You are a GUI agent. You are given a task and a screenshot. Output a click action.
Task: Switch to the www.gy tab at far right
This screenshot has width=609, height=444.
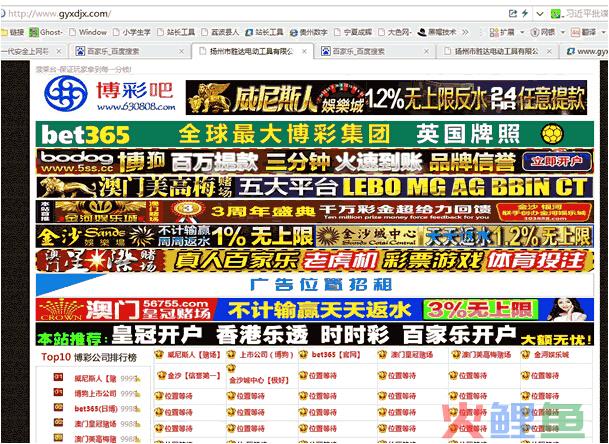click(x=586, y=51)
